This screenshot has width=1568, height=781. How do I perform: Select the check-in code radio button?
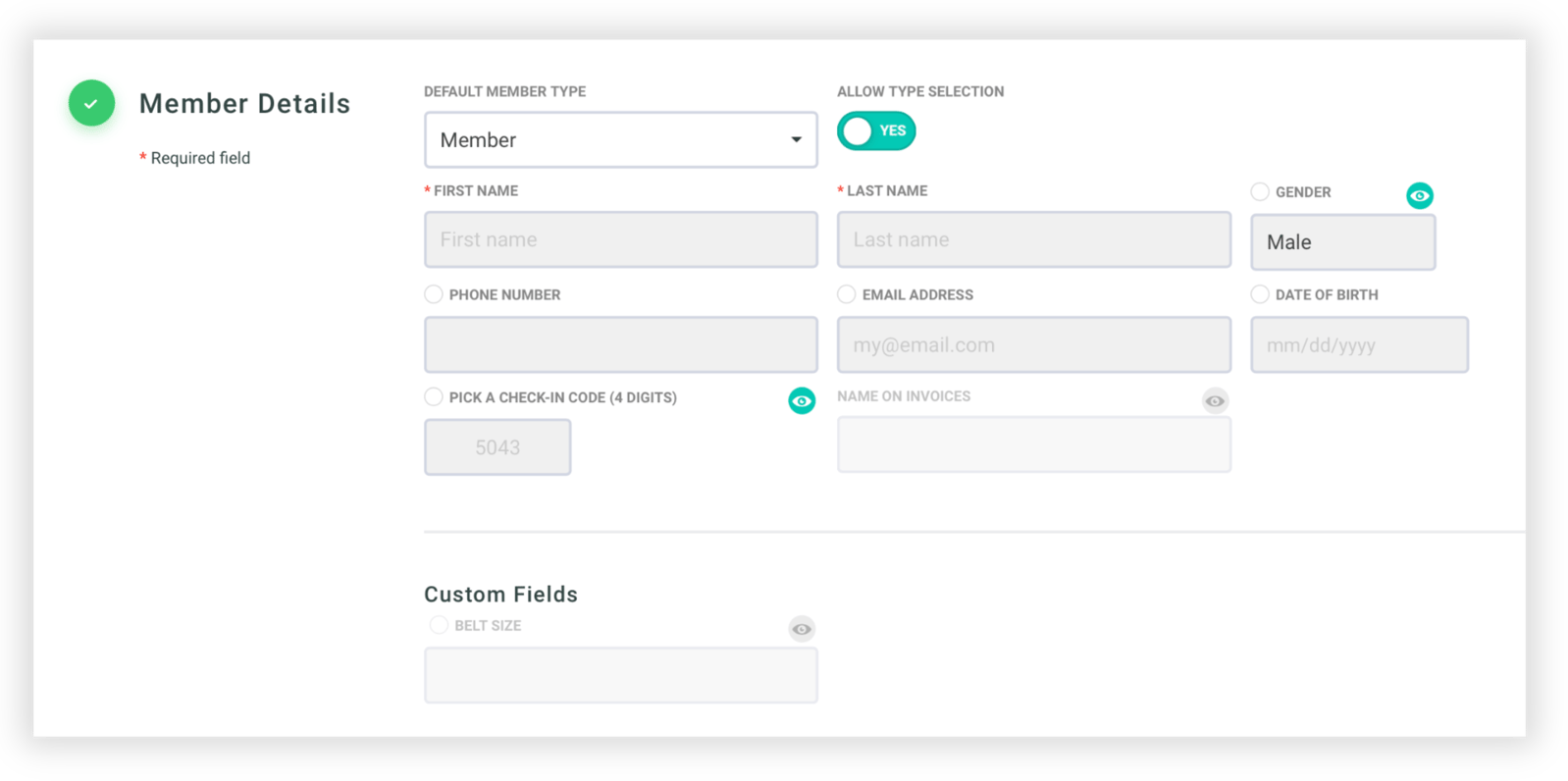click(x=434, y=396)
